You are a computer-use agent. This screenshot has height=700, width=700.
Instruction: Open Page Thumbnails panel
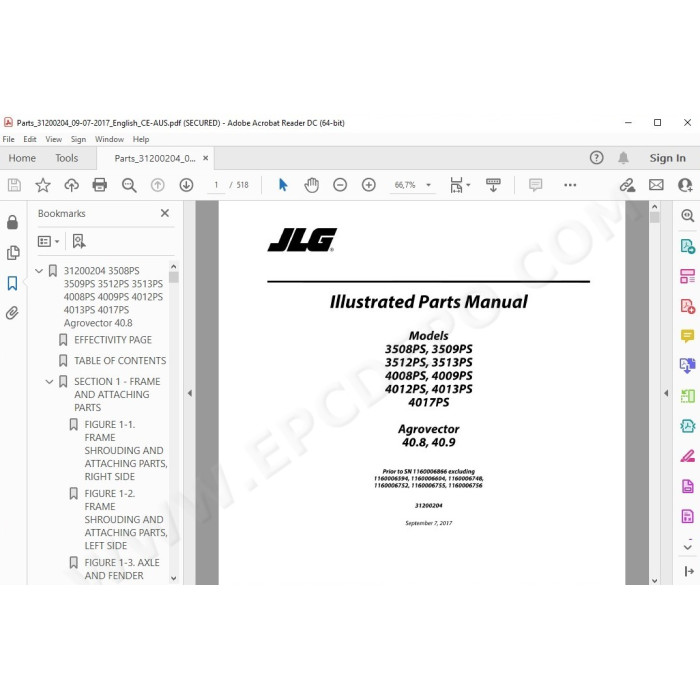pos(12,253)
